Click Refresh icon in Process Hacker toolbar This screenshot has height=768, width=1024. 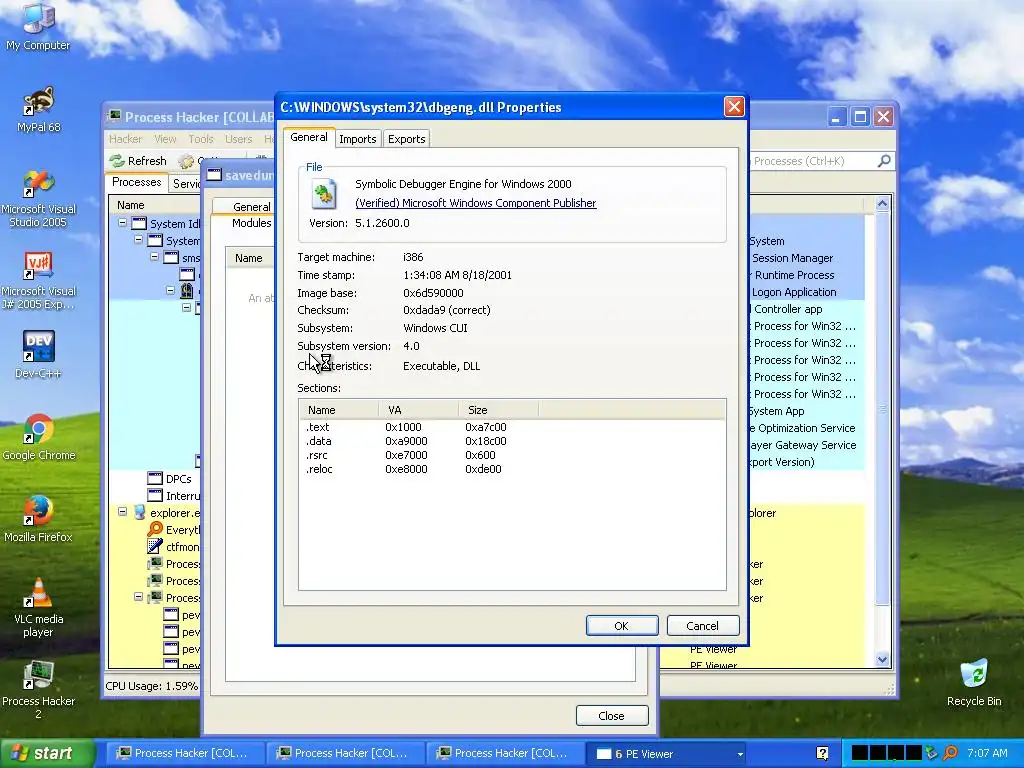coord(117,161)
